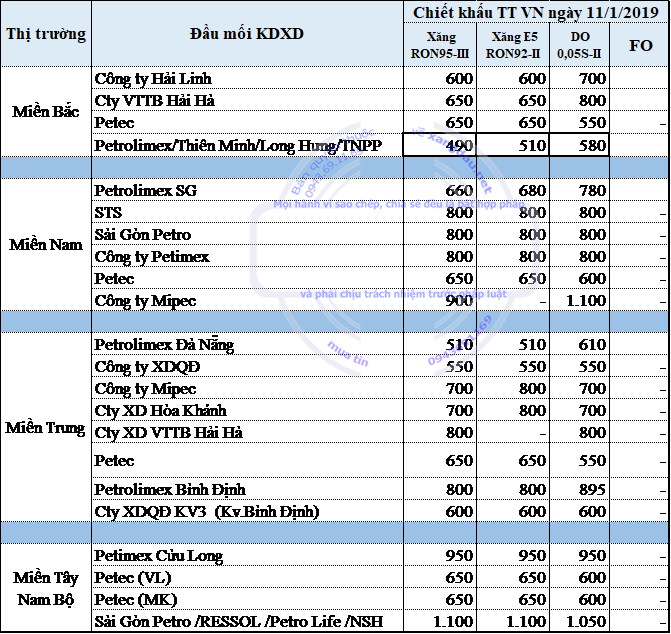The image size is (671, 634).
Task: Click the 'Miền Trung' market cell
Action: click(46, 427)
